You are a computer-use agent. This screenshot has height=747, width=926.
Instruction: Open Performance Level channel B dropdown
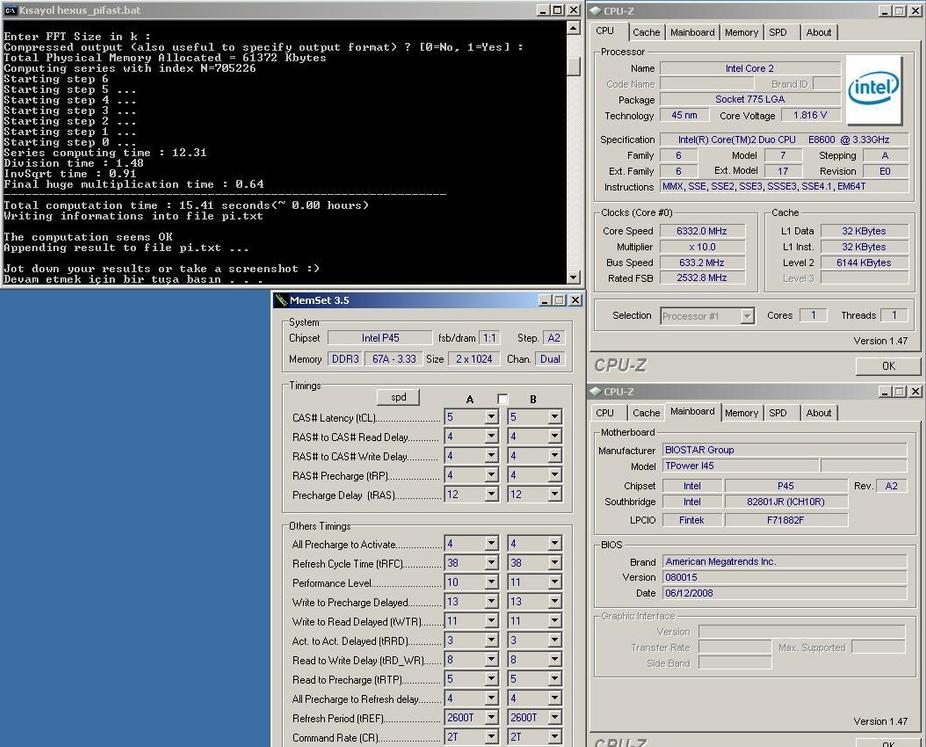[x=554, y=582]
